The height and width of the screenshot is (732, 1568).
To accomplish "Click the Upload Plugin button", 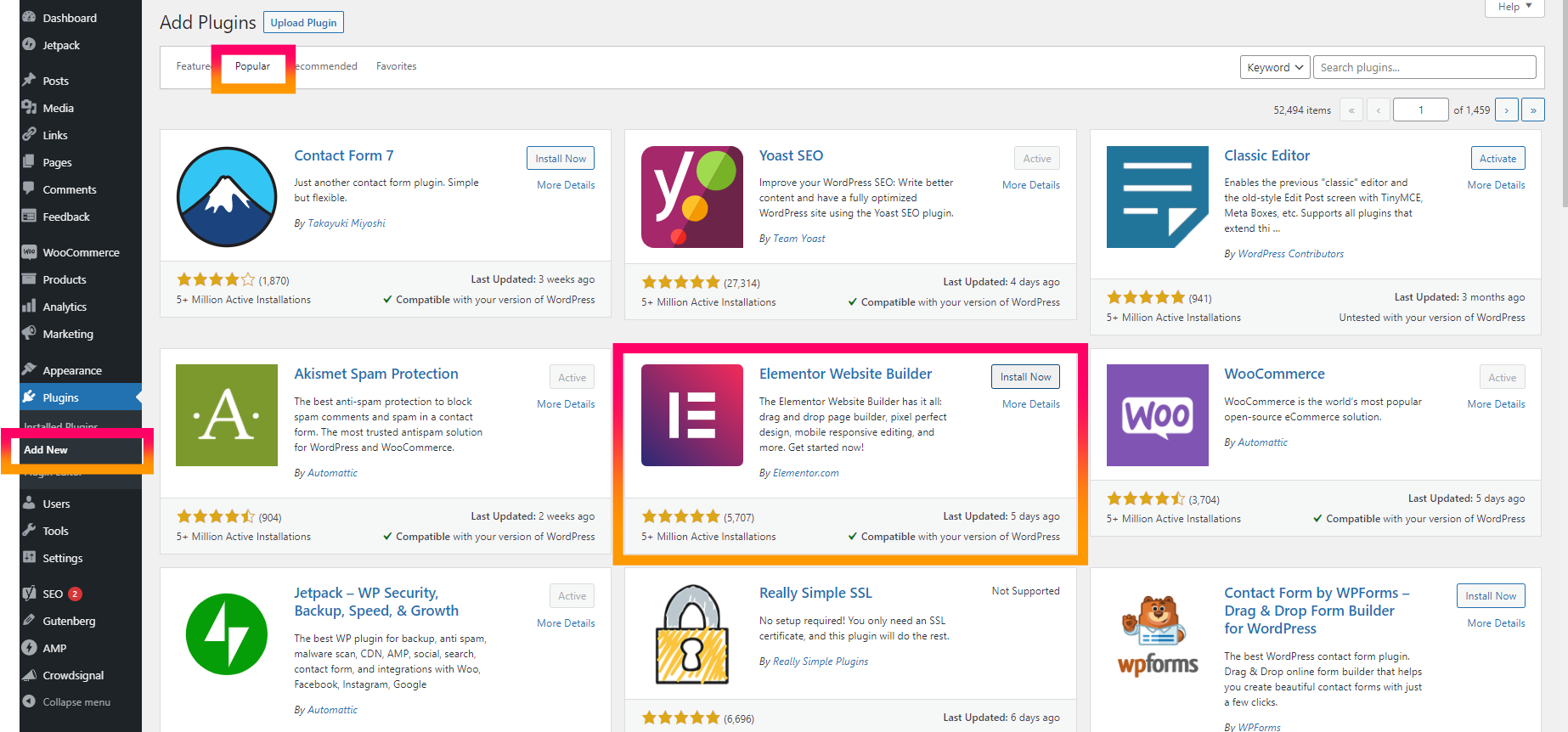I will point(304,22).
